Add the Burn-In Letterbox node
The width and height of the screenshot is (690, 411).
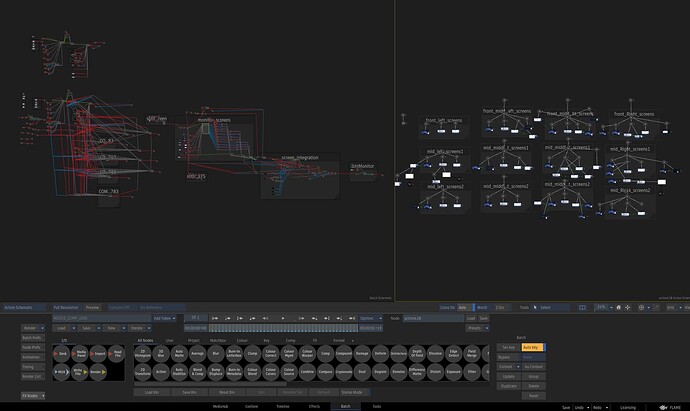(x=234, y=353)
